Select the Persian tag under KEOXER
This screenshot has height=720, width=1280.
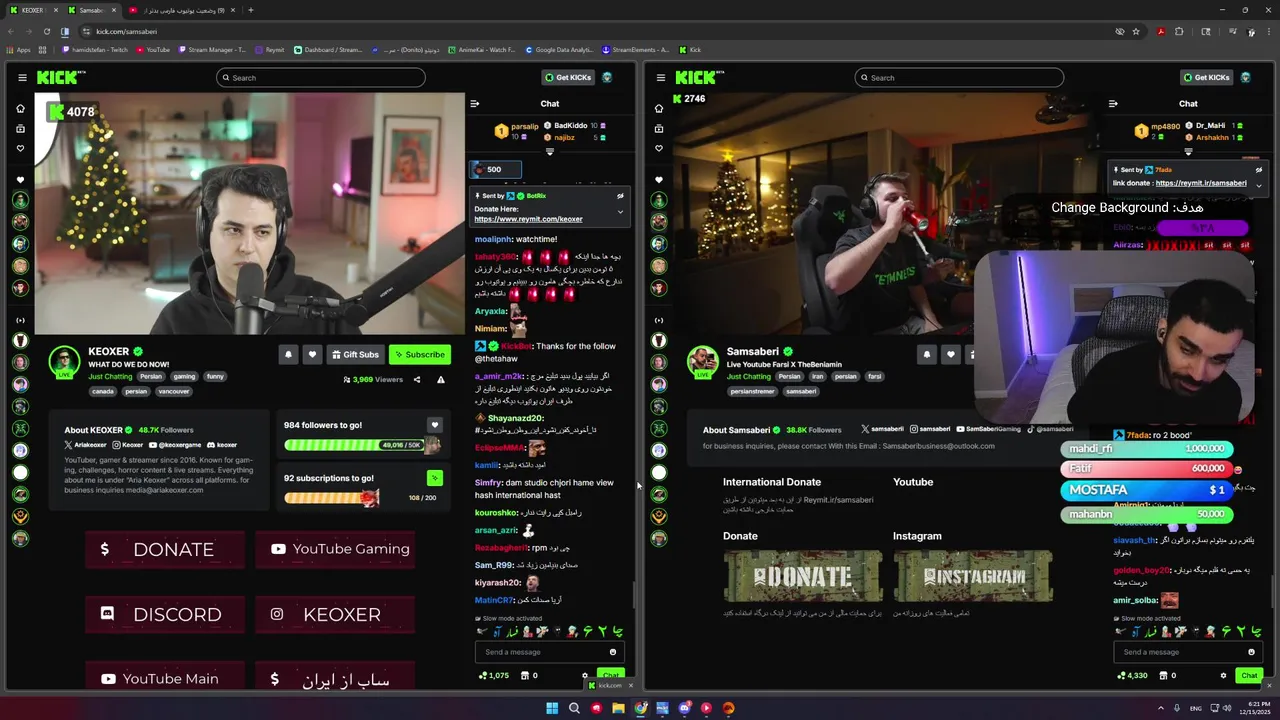(x=151, y=377)
